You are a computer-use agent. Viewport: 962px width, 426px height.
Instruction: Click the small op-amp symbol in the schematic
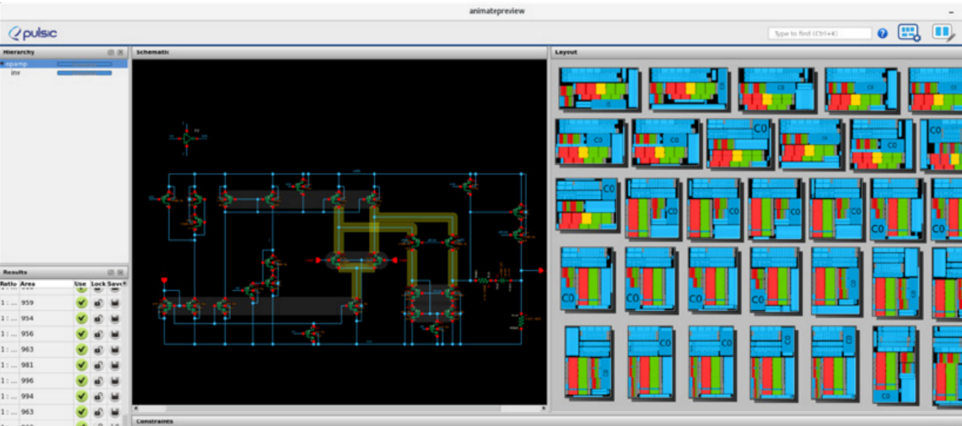click(187, 138)
